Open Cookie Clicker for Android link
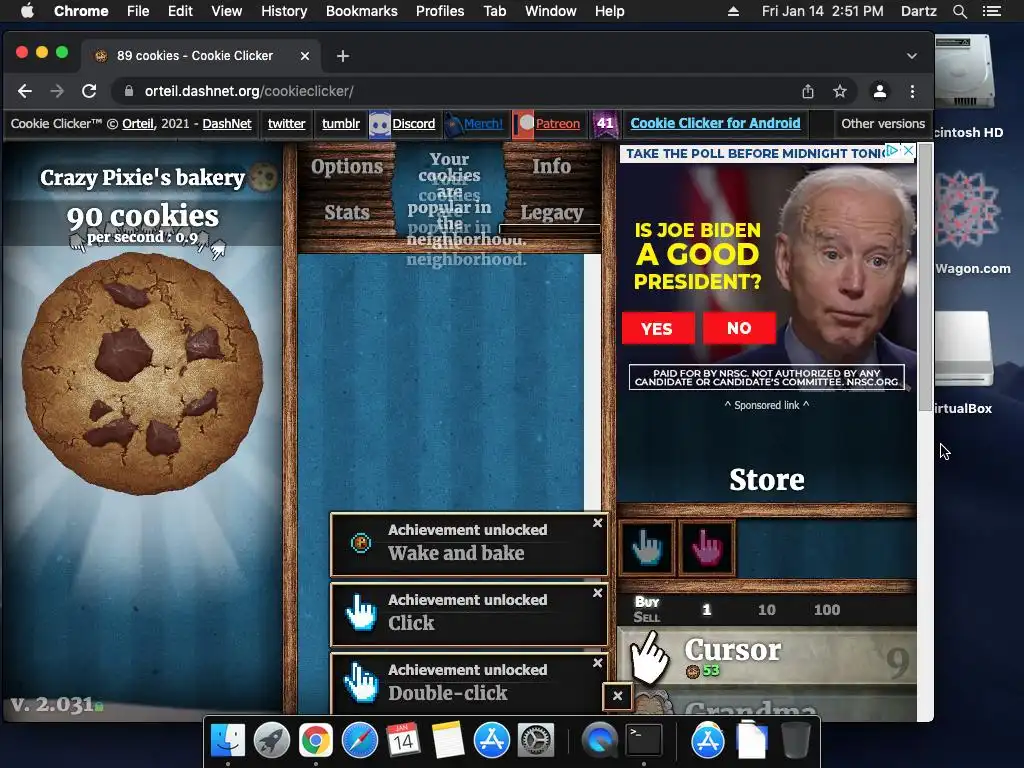This screenshot has width=1024, height=768. (x=715, y=123)
